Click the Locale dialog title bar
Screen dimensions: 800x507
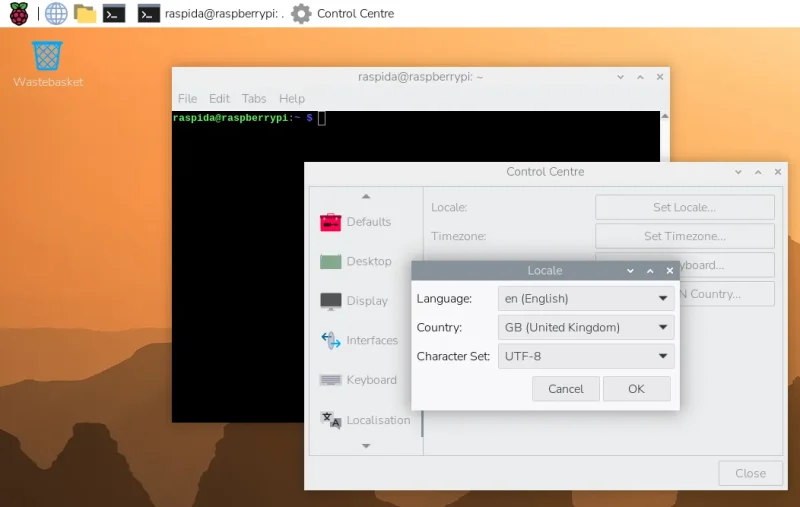(x=545, y=271)
